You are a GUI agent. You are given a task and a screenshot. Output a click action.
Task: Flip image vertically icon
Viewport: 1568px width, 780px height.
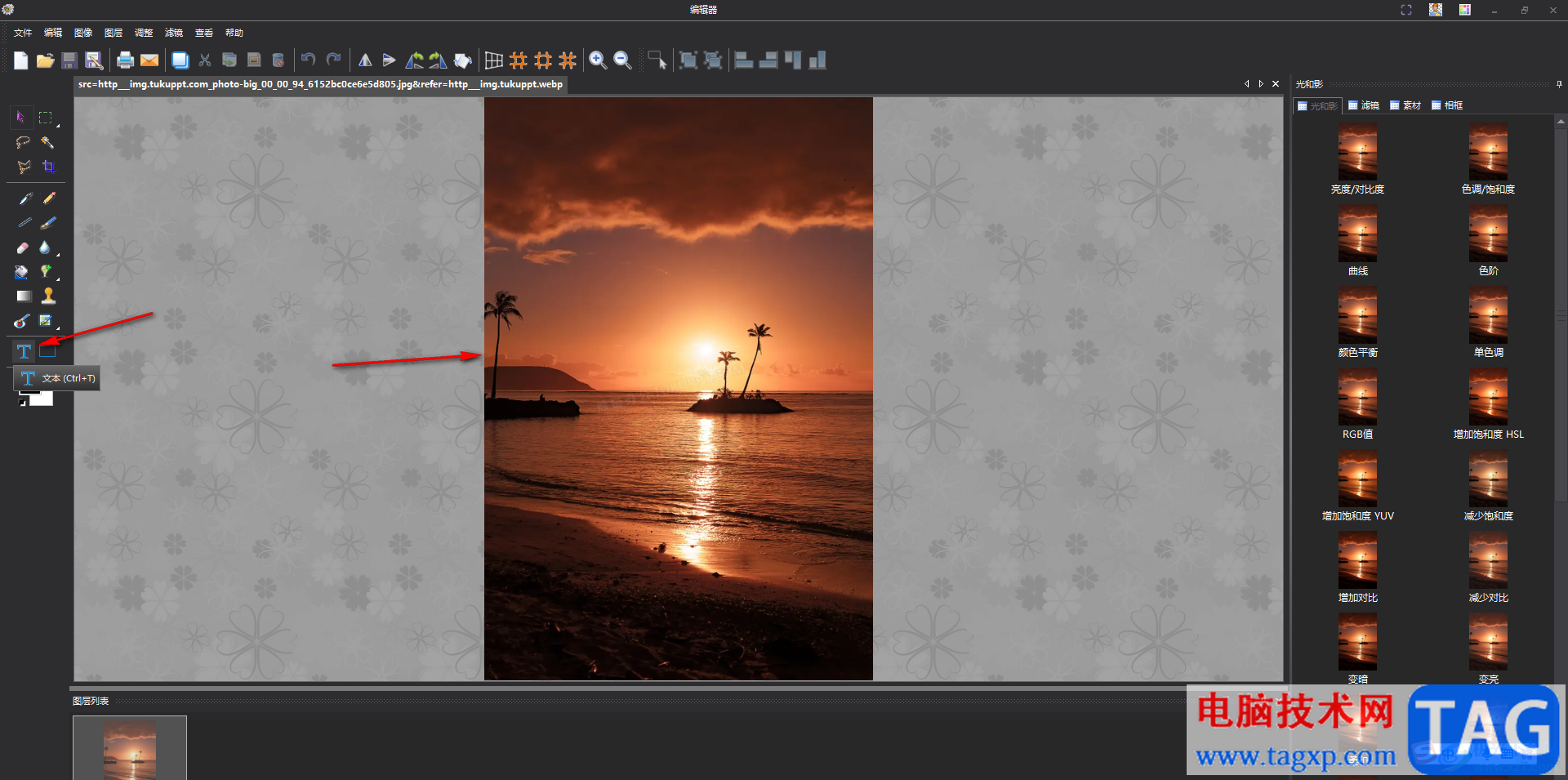pos(390,60)
